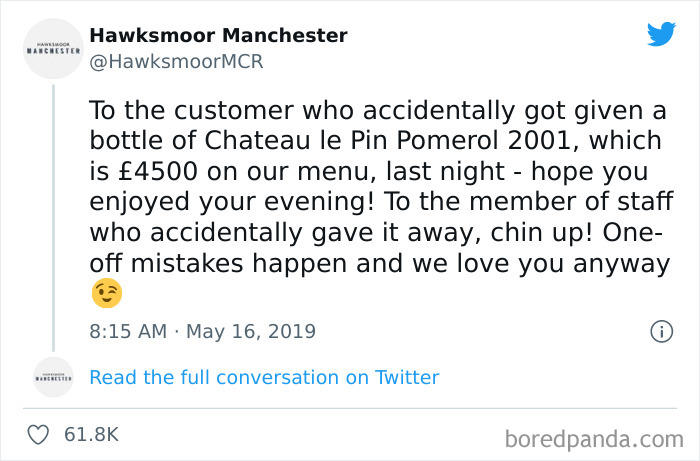Like the tweet with the heart icon
This screenshot has width=700, height=461.
click(39, 435)
